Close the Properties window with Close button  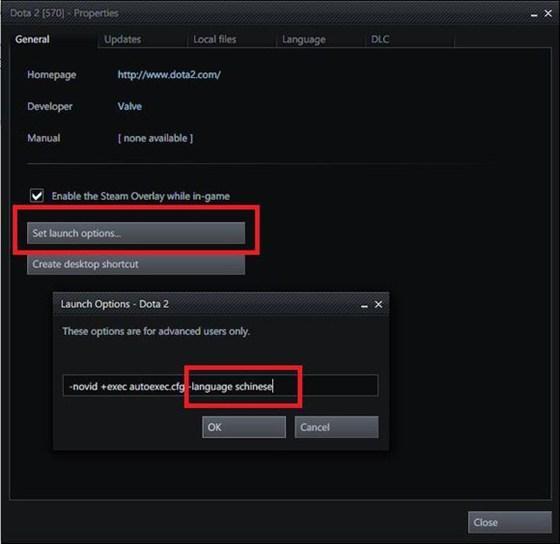point(510,522)
